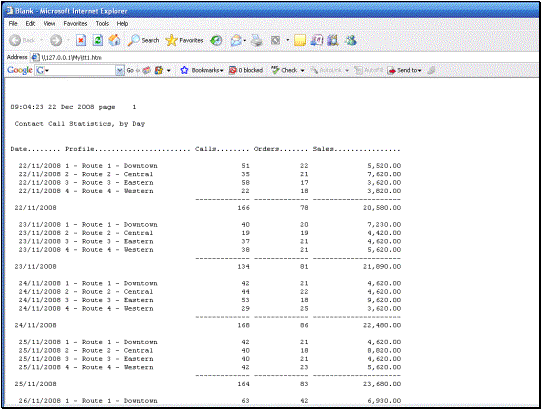Click the sales total 23,680.00

382,384
